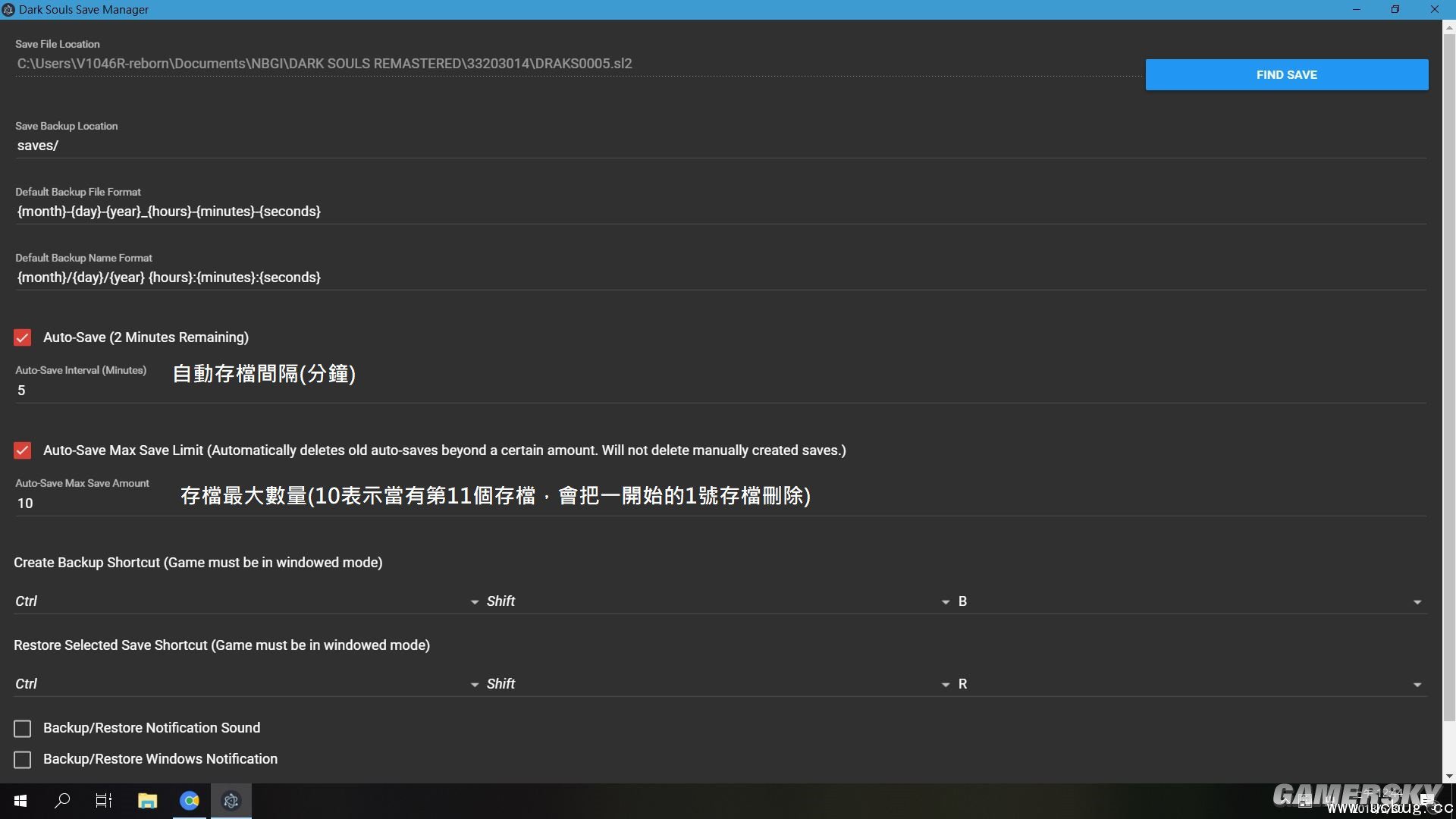
Task: Click the scrollbar down arrow
Action: tap(1449, 776)
